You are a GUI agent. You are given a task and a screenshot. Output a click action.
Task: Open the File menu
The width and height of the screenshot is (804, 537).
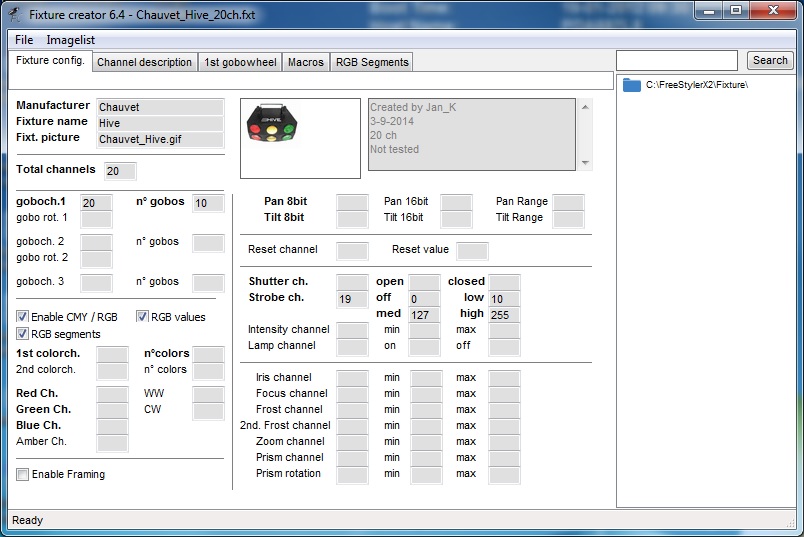24,40
